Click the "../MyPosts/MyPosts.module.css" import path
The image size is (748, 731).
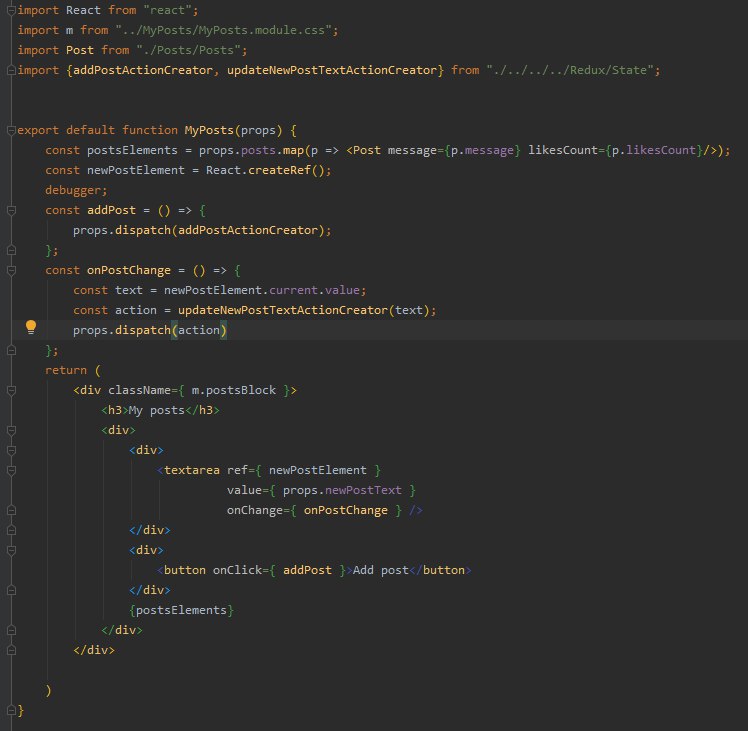[x=223, y=30]
